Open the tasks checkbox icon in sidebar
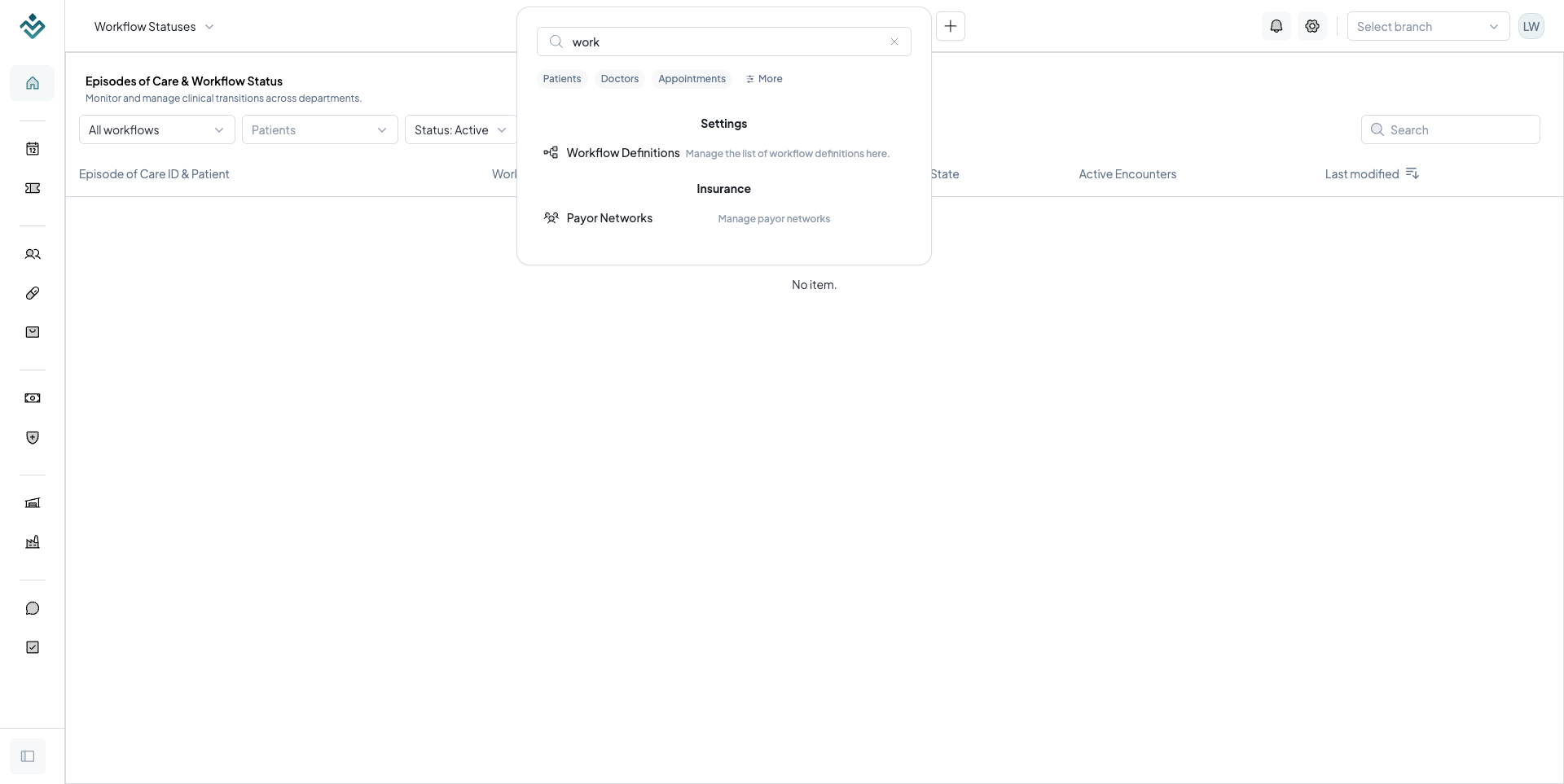 click(x=33, y=647)
